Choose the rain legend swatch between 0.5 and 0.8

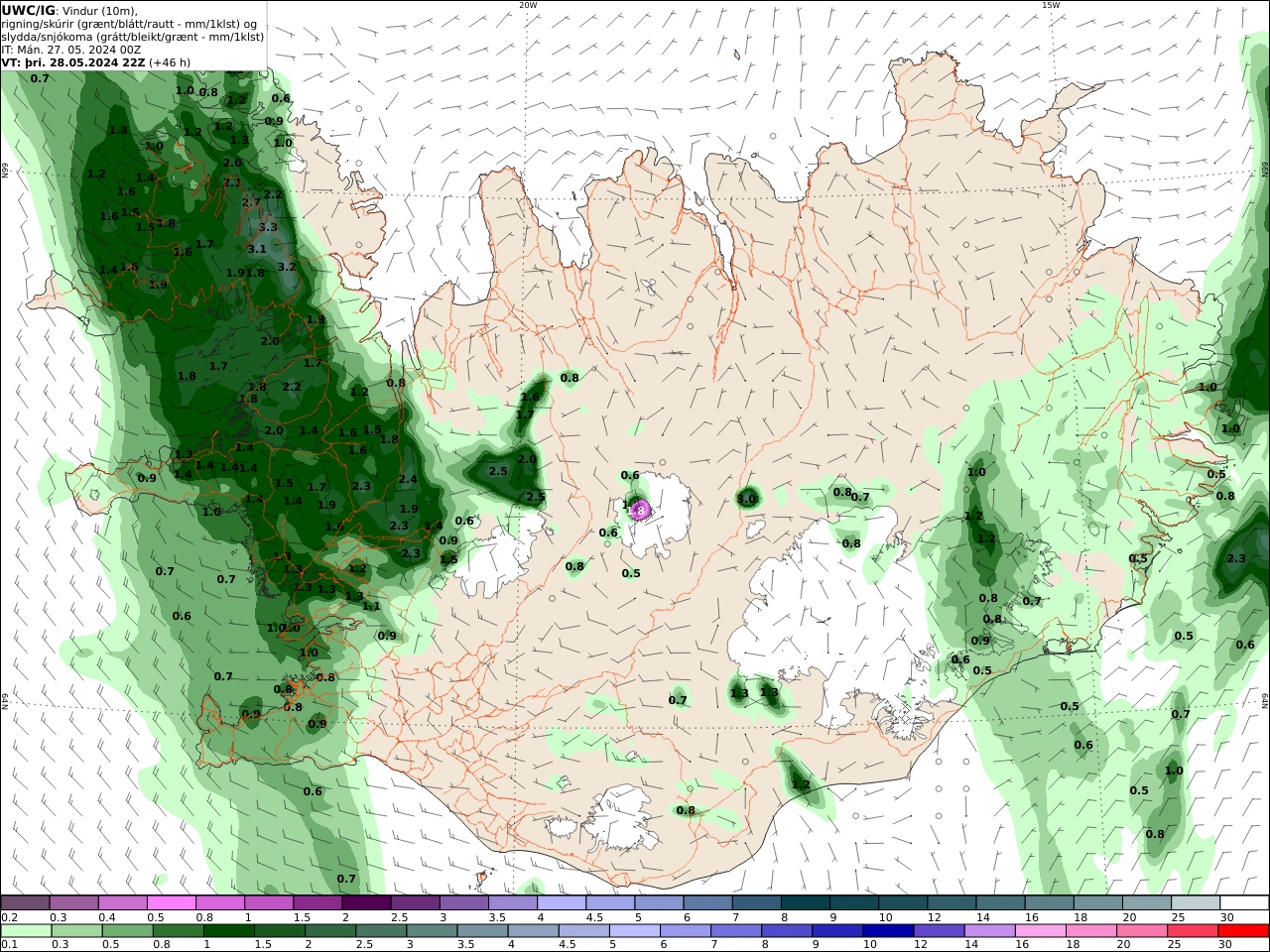point(128,931)
